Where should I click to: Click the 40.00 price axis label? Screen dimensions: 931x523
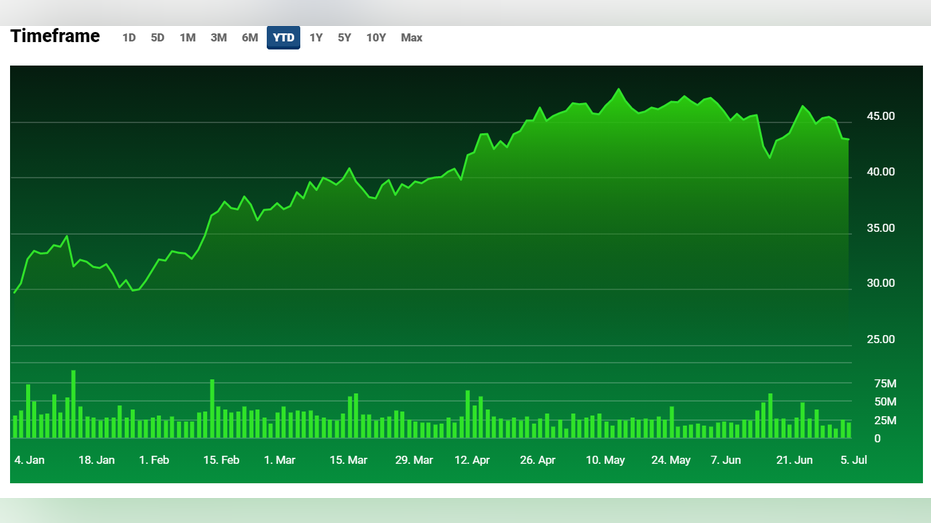[881, 172]
